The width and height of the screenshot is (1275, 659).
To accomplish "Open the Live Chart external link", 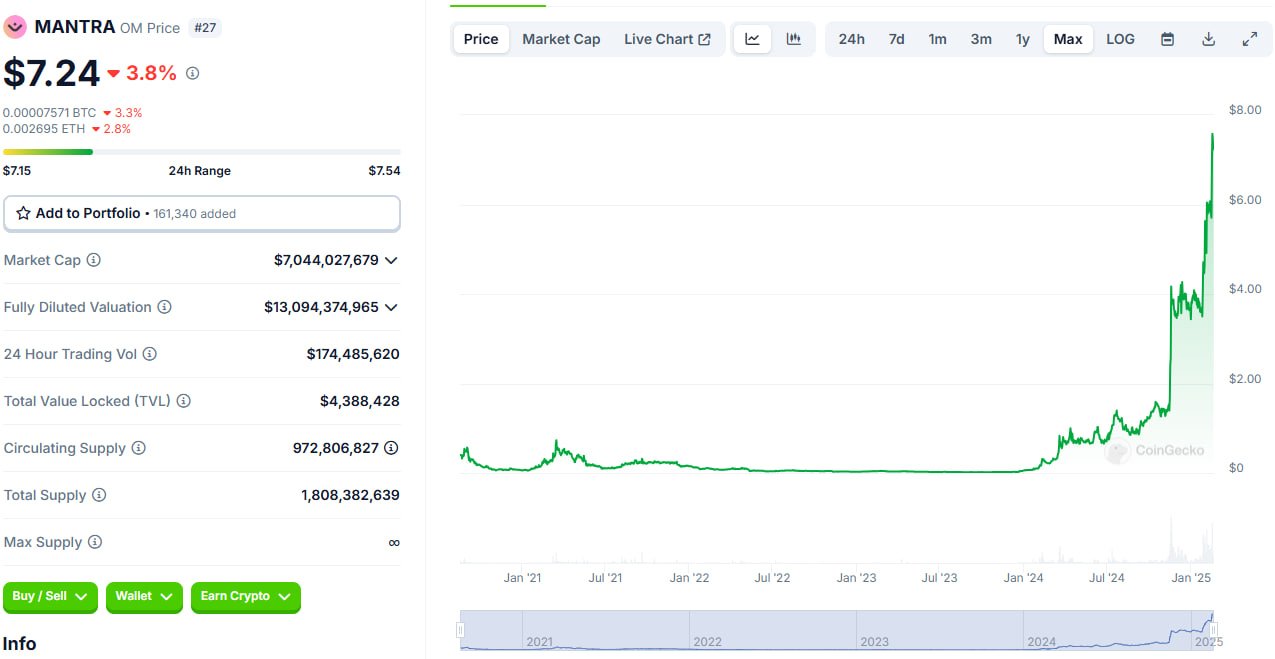I will [668, 39].
